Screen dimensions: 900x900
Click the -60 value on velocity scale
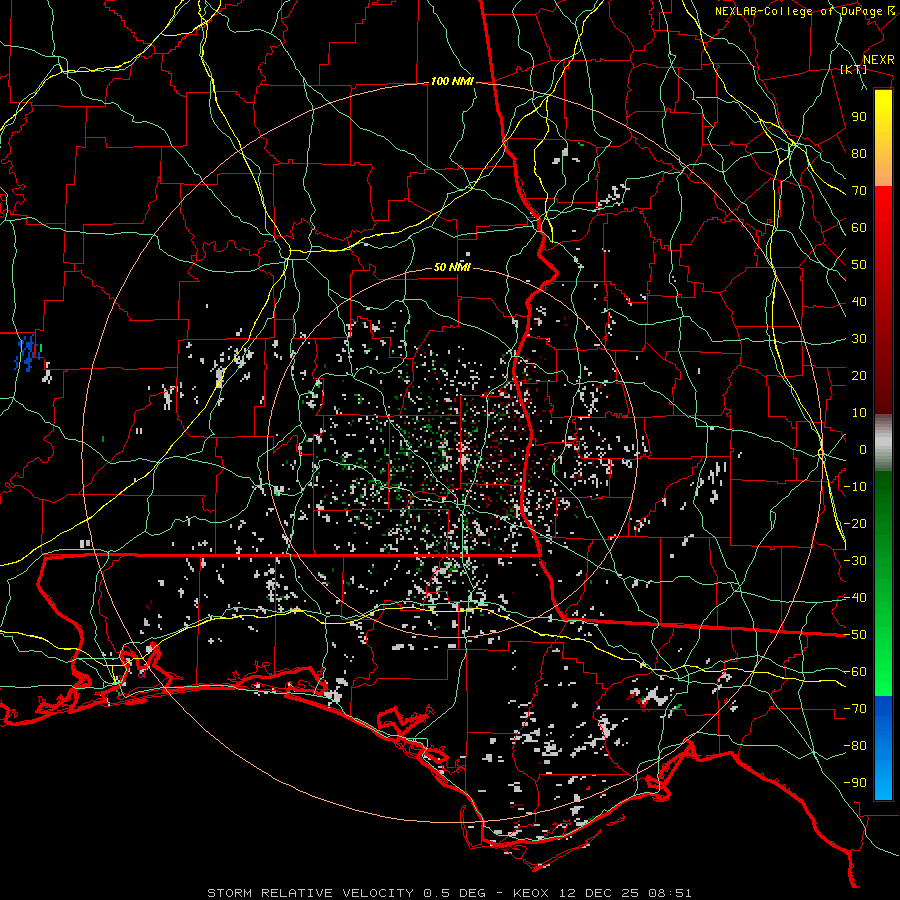(855, 672)
